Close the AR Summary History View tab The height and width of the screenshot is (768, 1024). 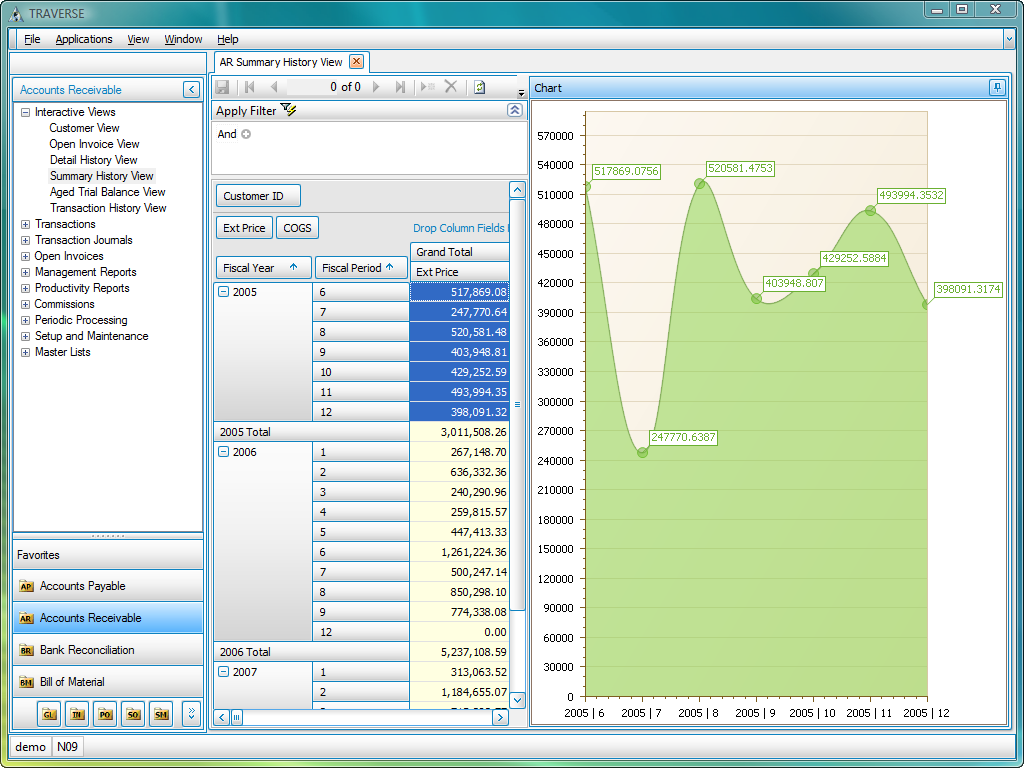(356, 61)
